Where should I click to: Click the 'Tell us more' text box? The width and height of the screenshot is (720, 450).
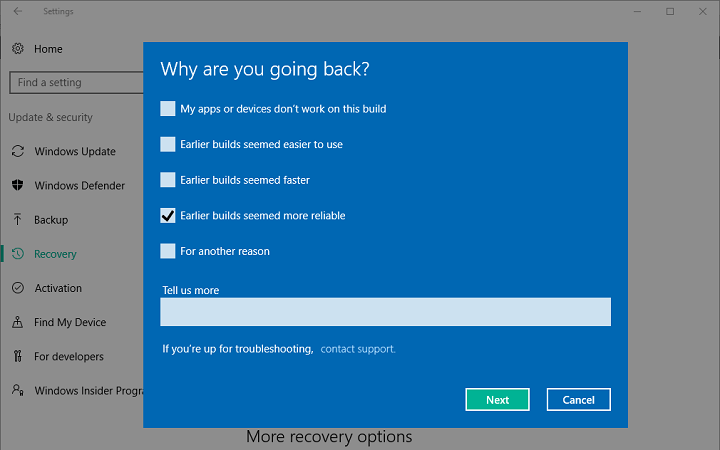pyautogui.click(x=385, y=312)
